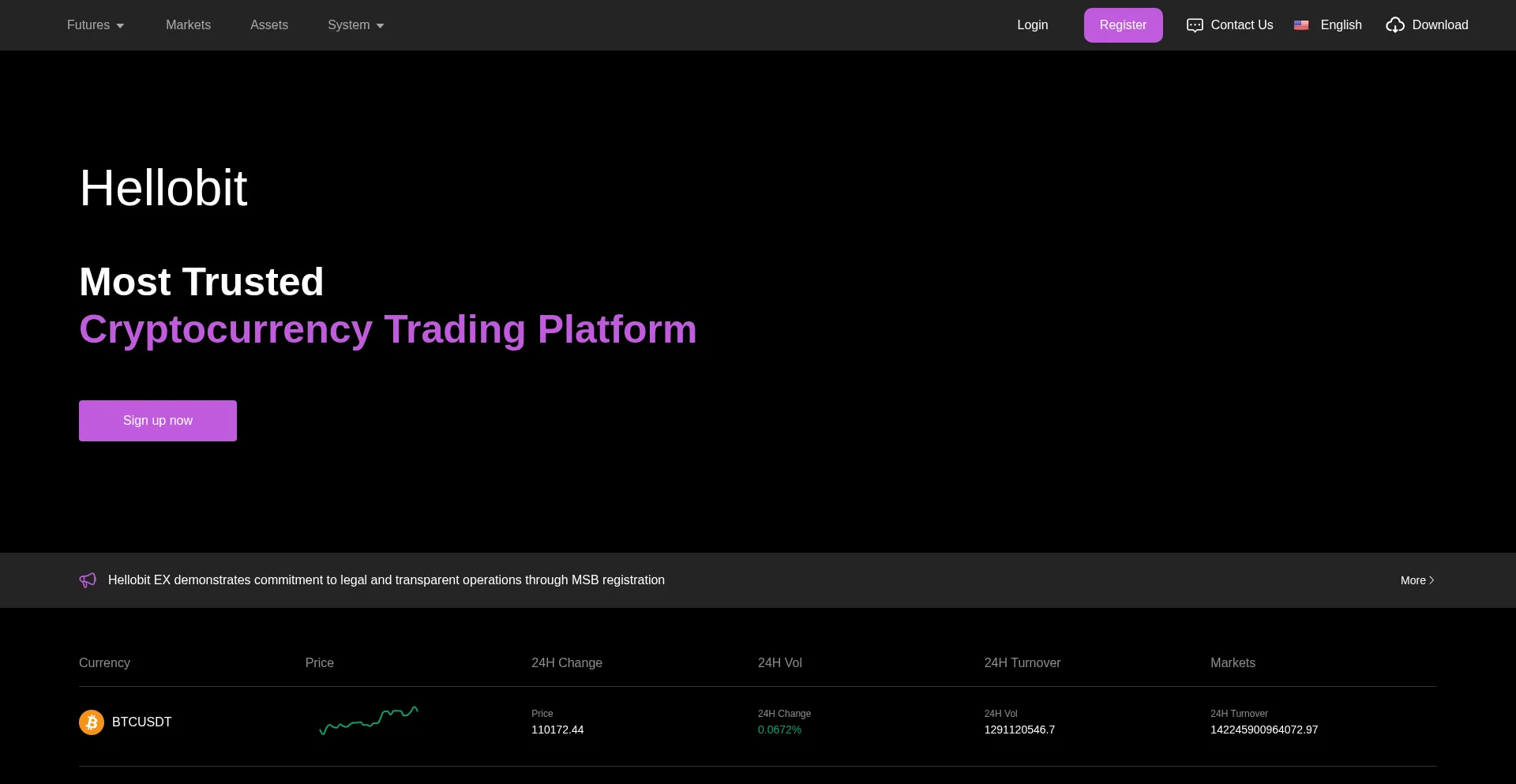The image size is (1516, 784).
Task: Click the Sign up now button
Action: pos(158,421)
